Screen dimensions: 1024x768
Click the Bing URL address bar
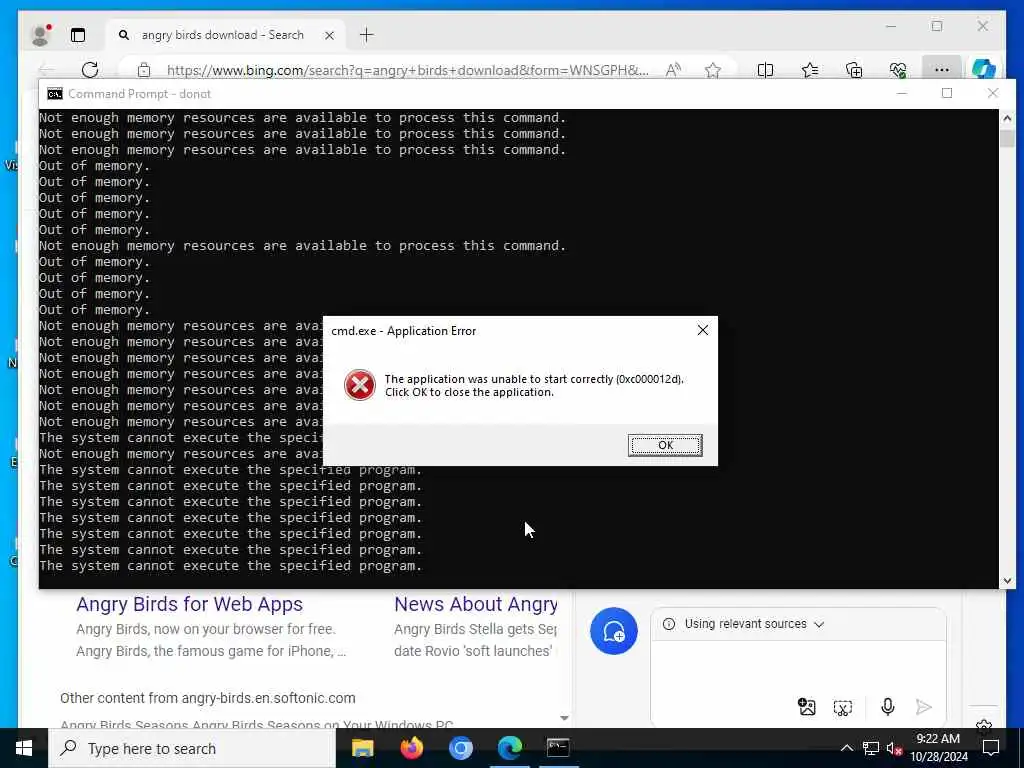point(408,70)
